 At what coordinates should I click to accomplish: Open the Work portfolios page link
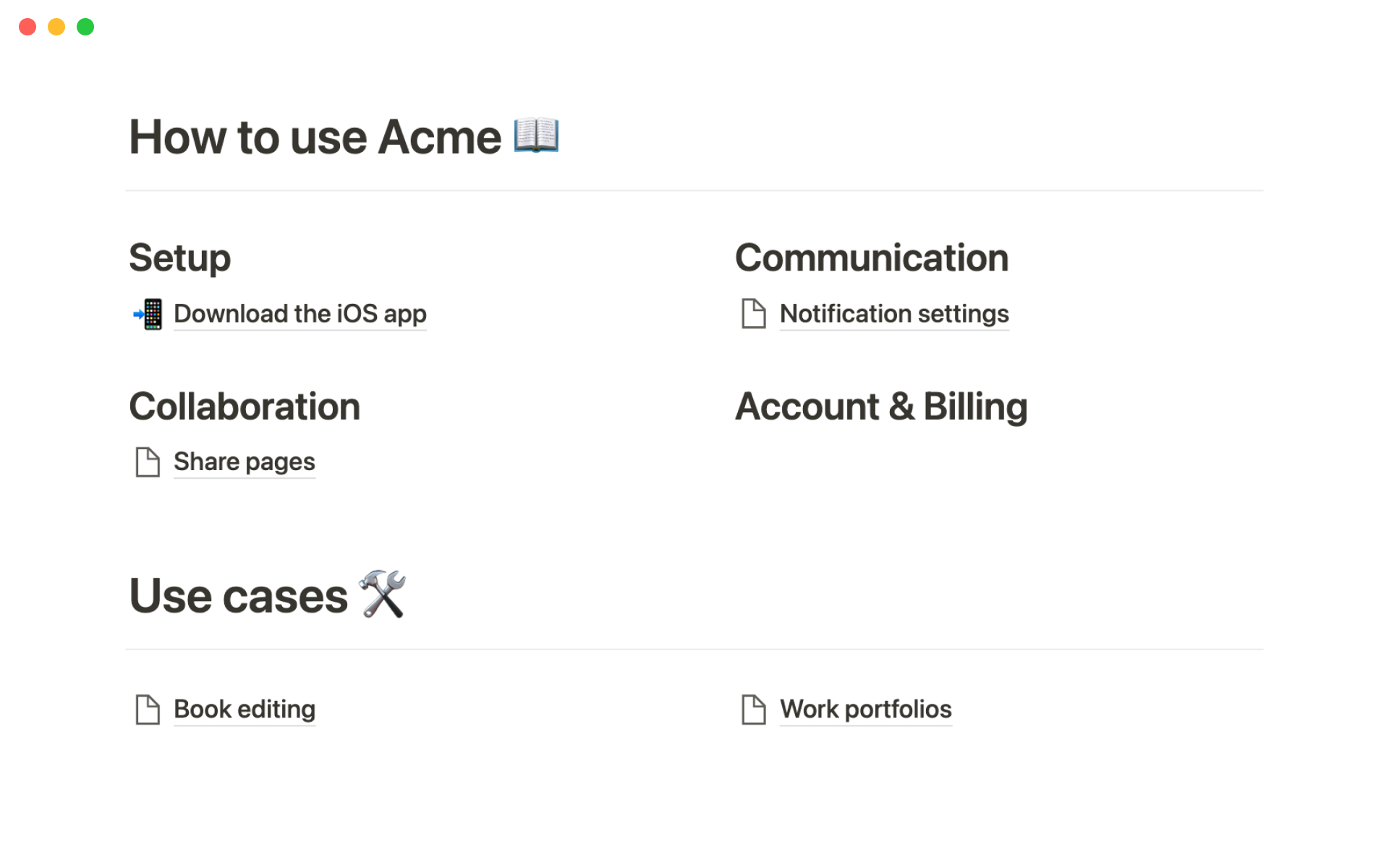(x=865, y=710)
